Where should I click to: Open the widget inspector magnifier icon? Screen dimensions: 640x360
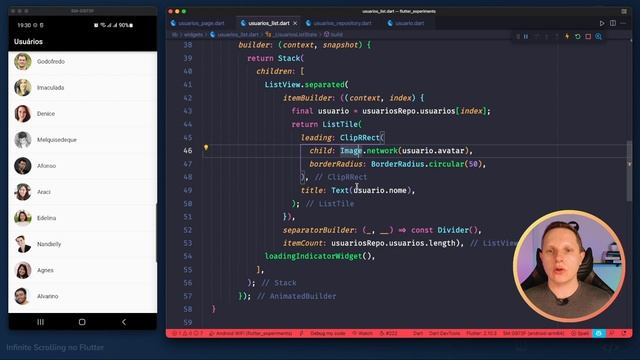coord(598,37)
